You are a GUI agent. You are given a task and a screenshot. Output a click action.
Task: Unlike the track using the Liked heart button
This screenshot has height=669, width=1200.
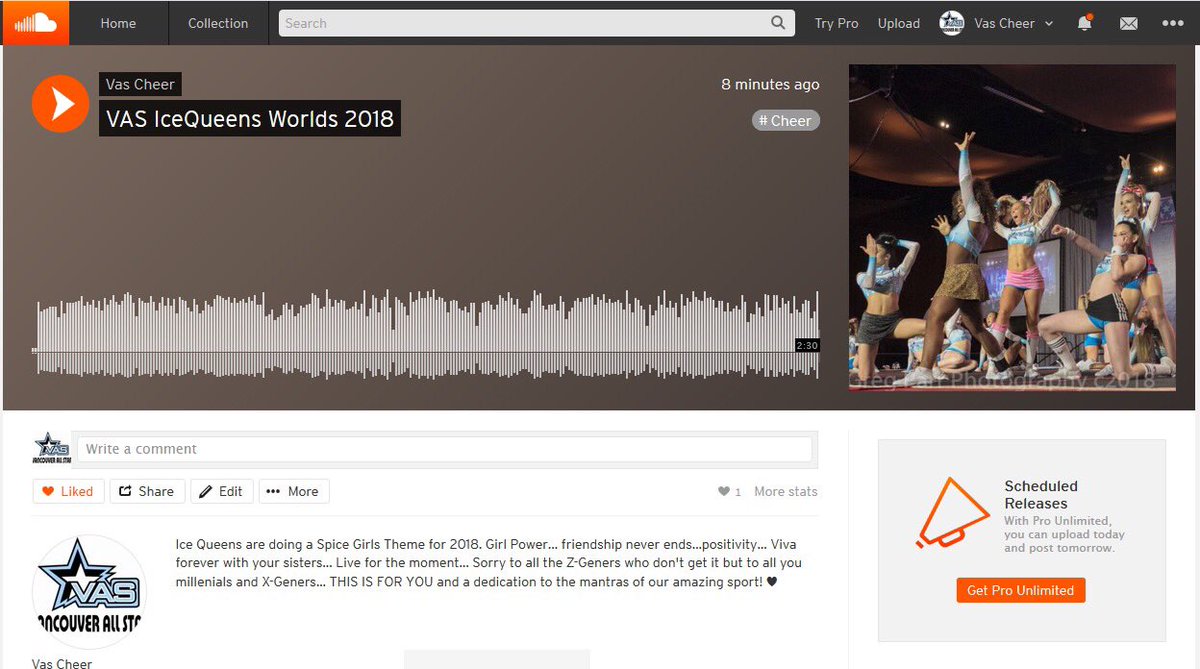pos(67,491)
